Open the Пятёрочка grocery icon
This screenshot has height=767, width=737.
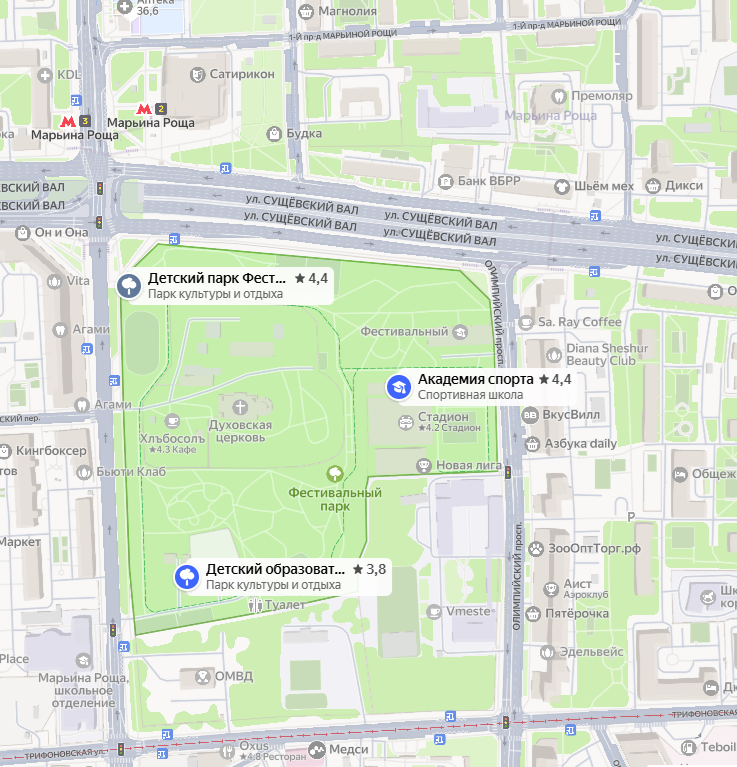pos(533,613)
